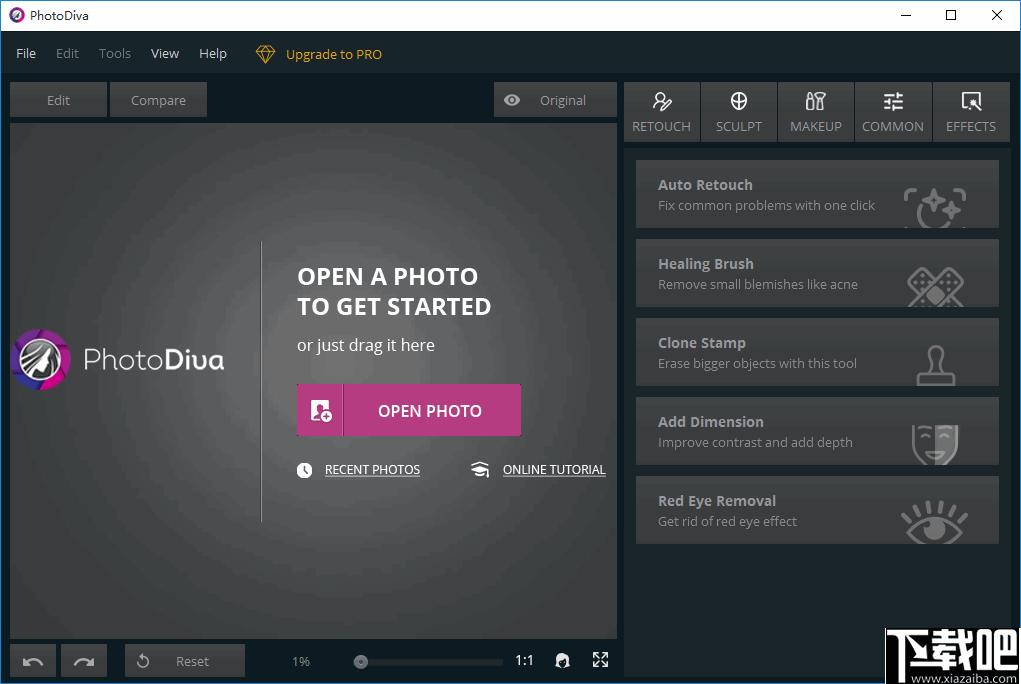Click the Compare view button

coord(158,100)
